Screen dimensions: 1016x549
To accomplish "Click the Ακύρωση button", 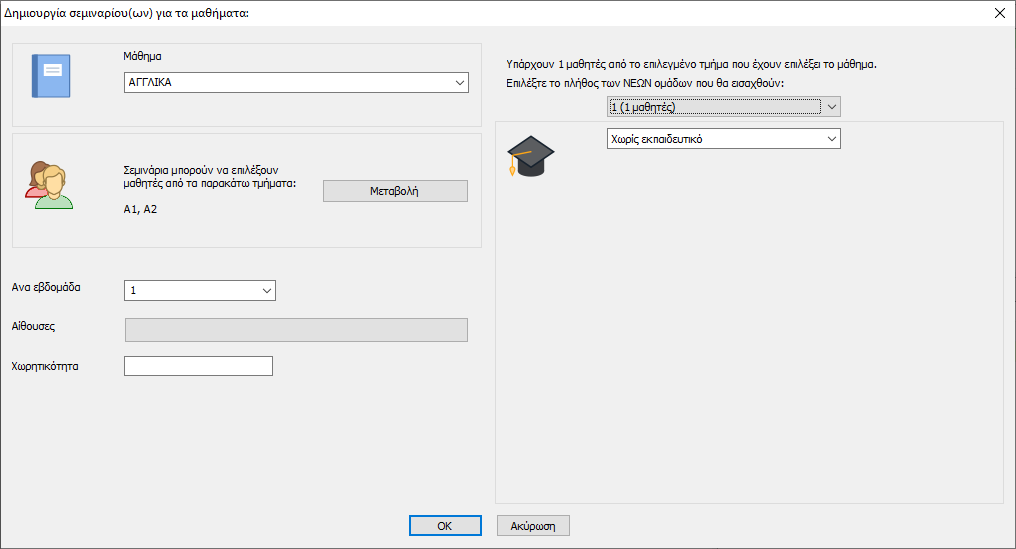I will coord(533,525).
